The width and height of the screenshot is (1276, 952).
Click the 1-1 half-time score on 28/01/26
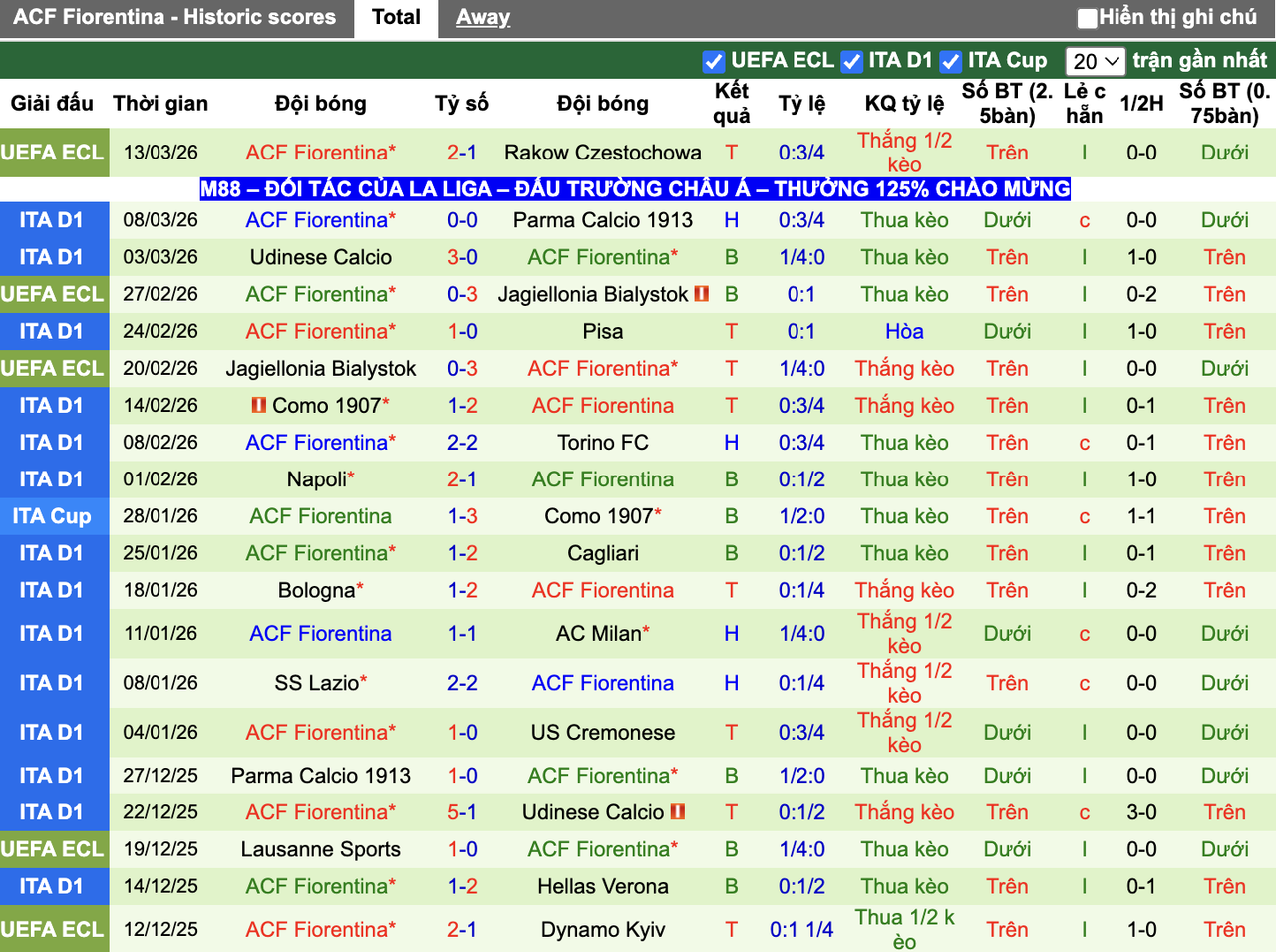click(1141, 516)
